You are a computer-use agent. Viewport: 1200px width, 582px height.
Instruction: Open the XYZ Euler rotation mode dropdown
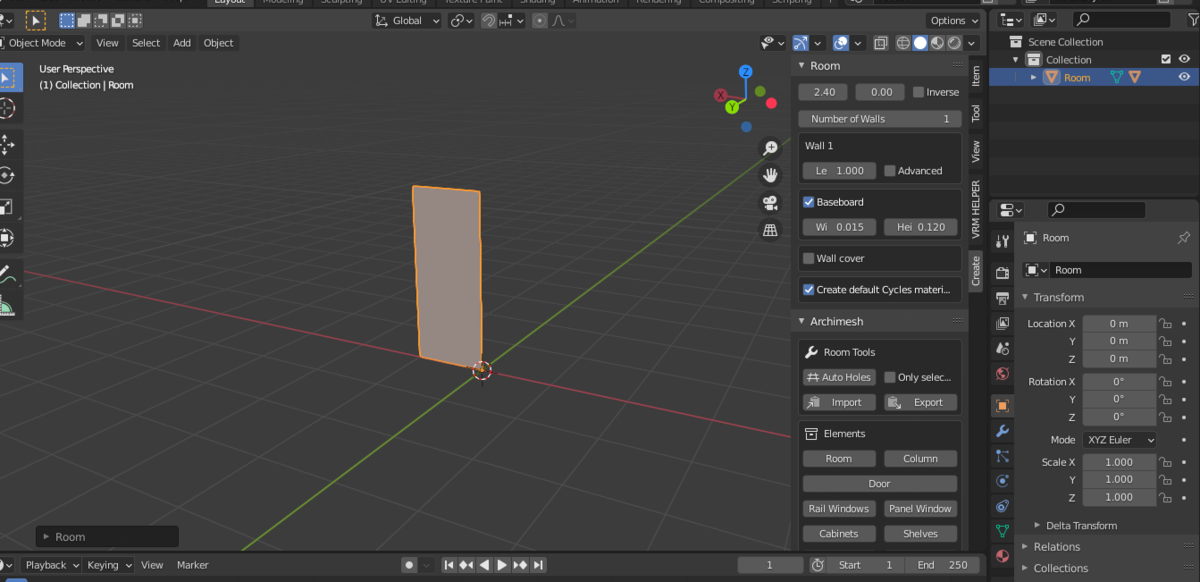click(x=1118, y=440)
